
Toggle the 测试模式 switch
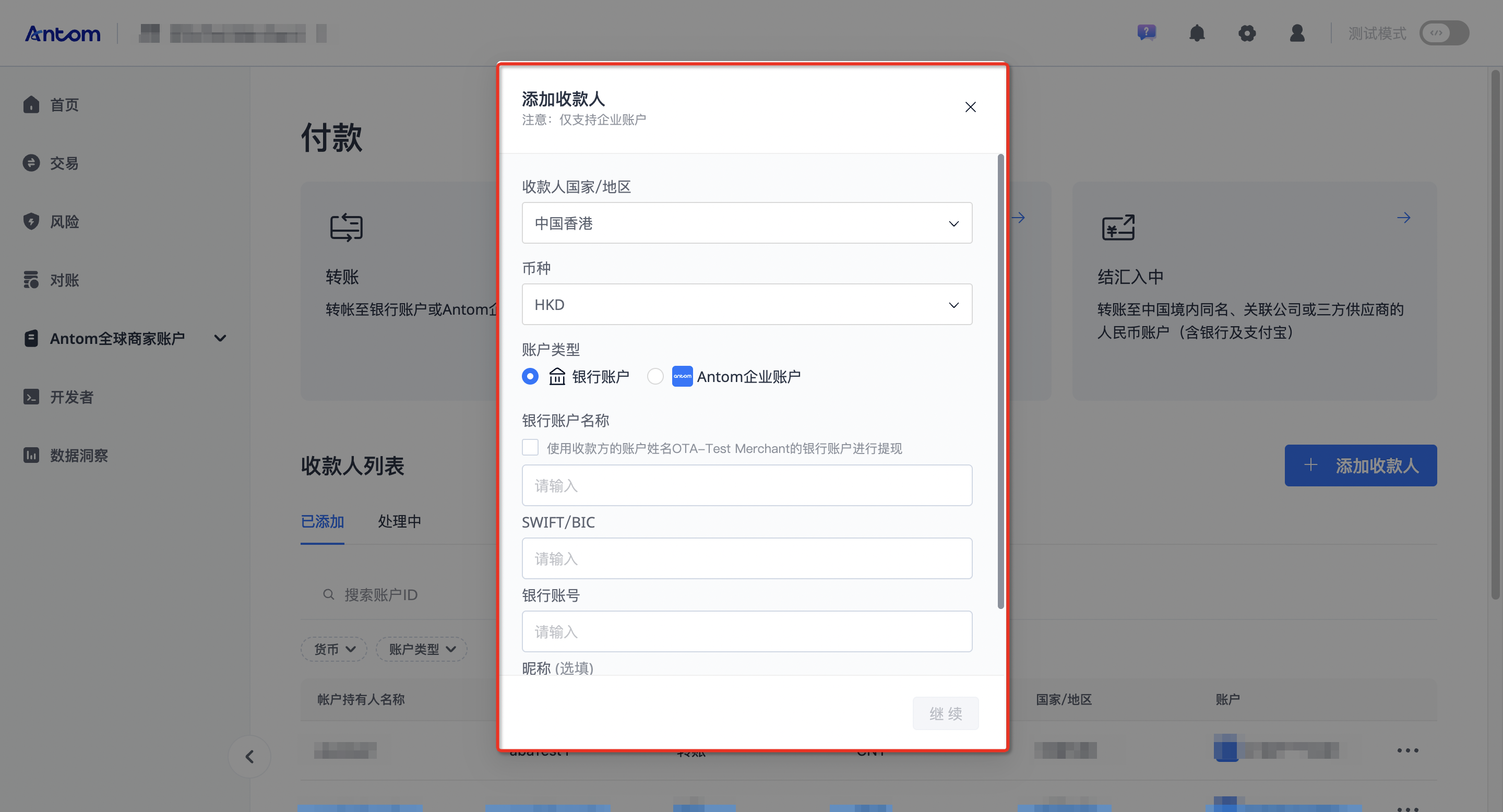tap(1444, 33)
